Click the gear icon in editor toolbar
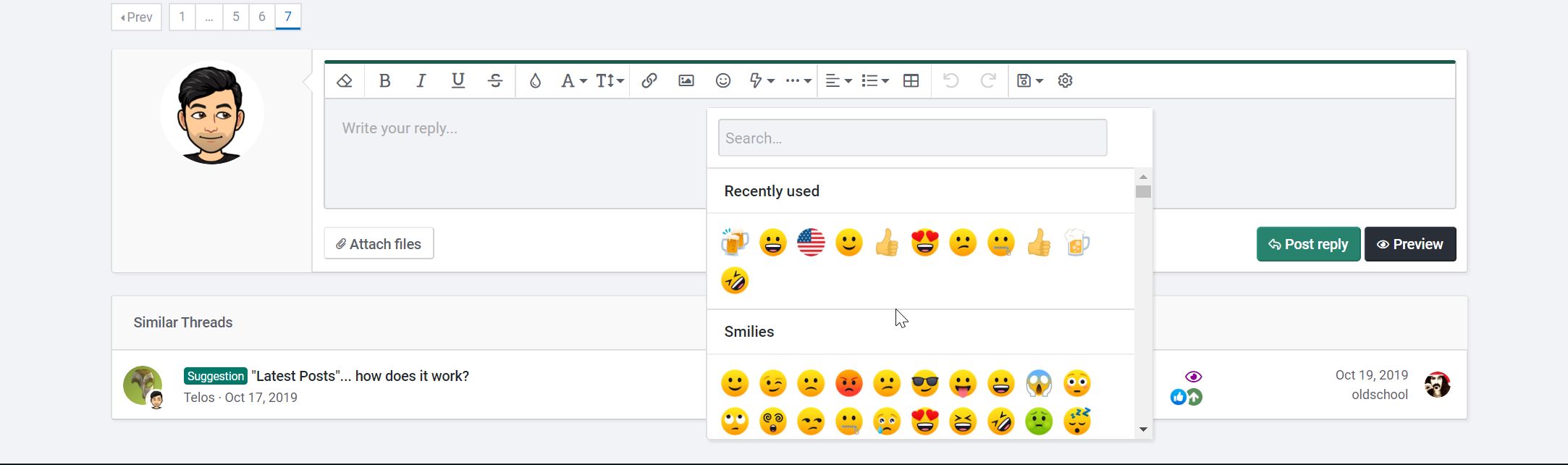 point(1065,80)
